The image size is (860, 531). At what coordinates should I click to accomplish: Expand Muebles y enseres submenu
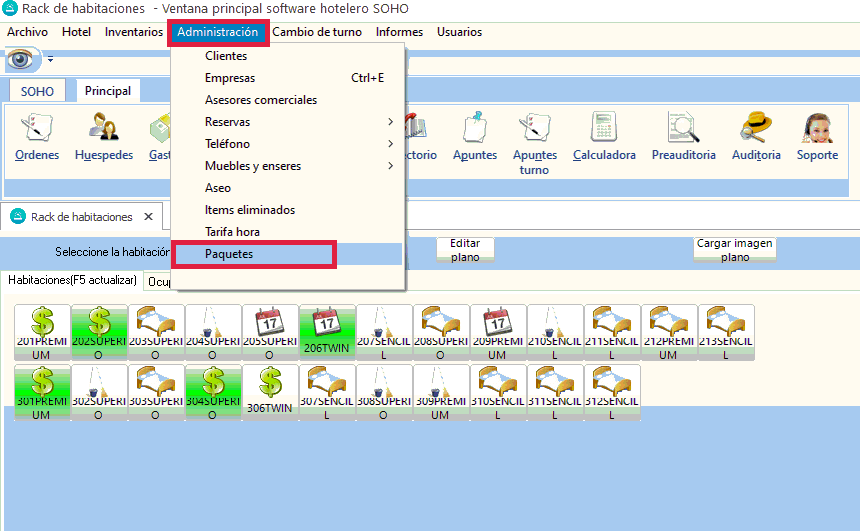click(288, 166)
